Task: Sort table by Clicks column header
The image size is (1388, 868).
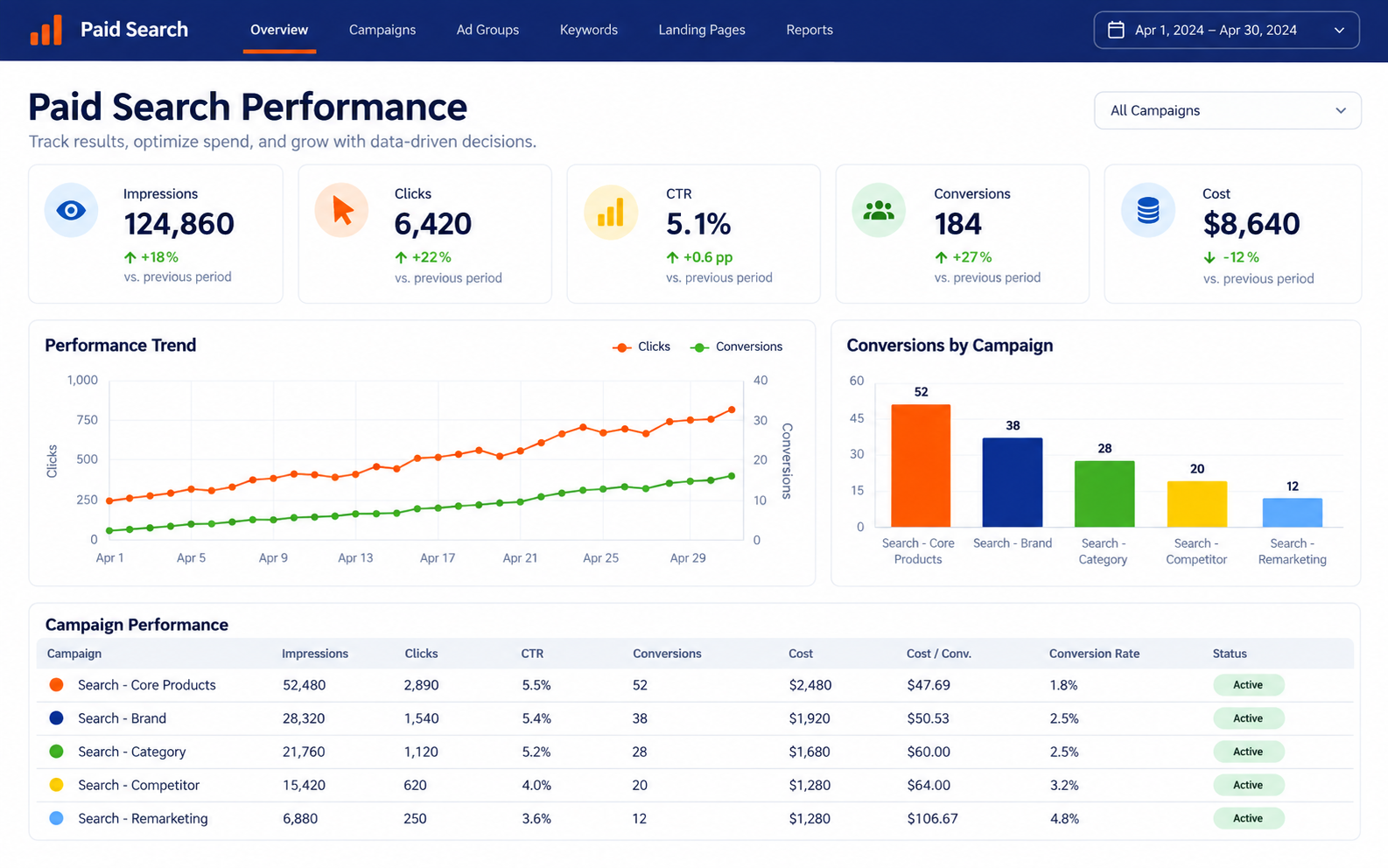Action: [x=421, y=654]
